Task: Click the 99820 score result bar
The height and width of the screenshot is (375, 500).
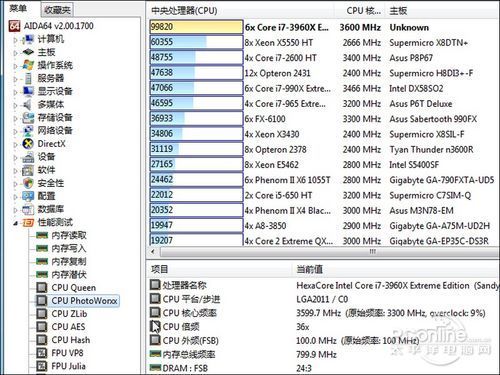Action: click(x=196, y=27)
